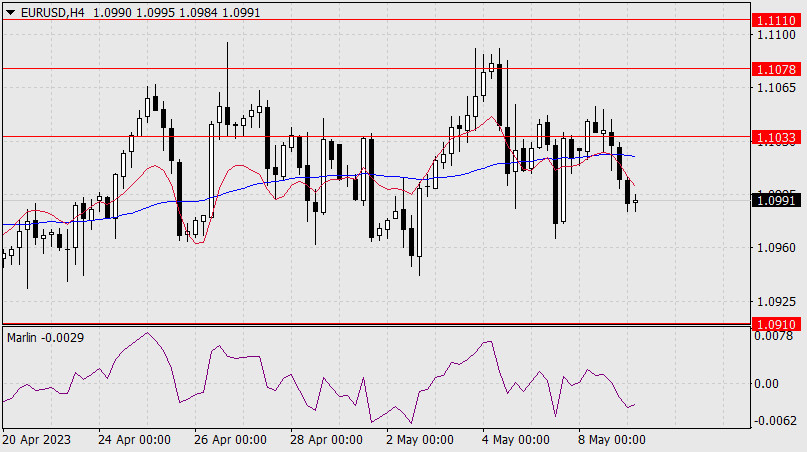Click the -0.0062 value on Marlin scale
807x452 pixels.
(775, 420)
